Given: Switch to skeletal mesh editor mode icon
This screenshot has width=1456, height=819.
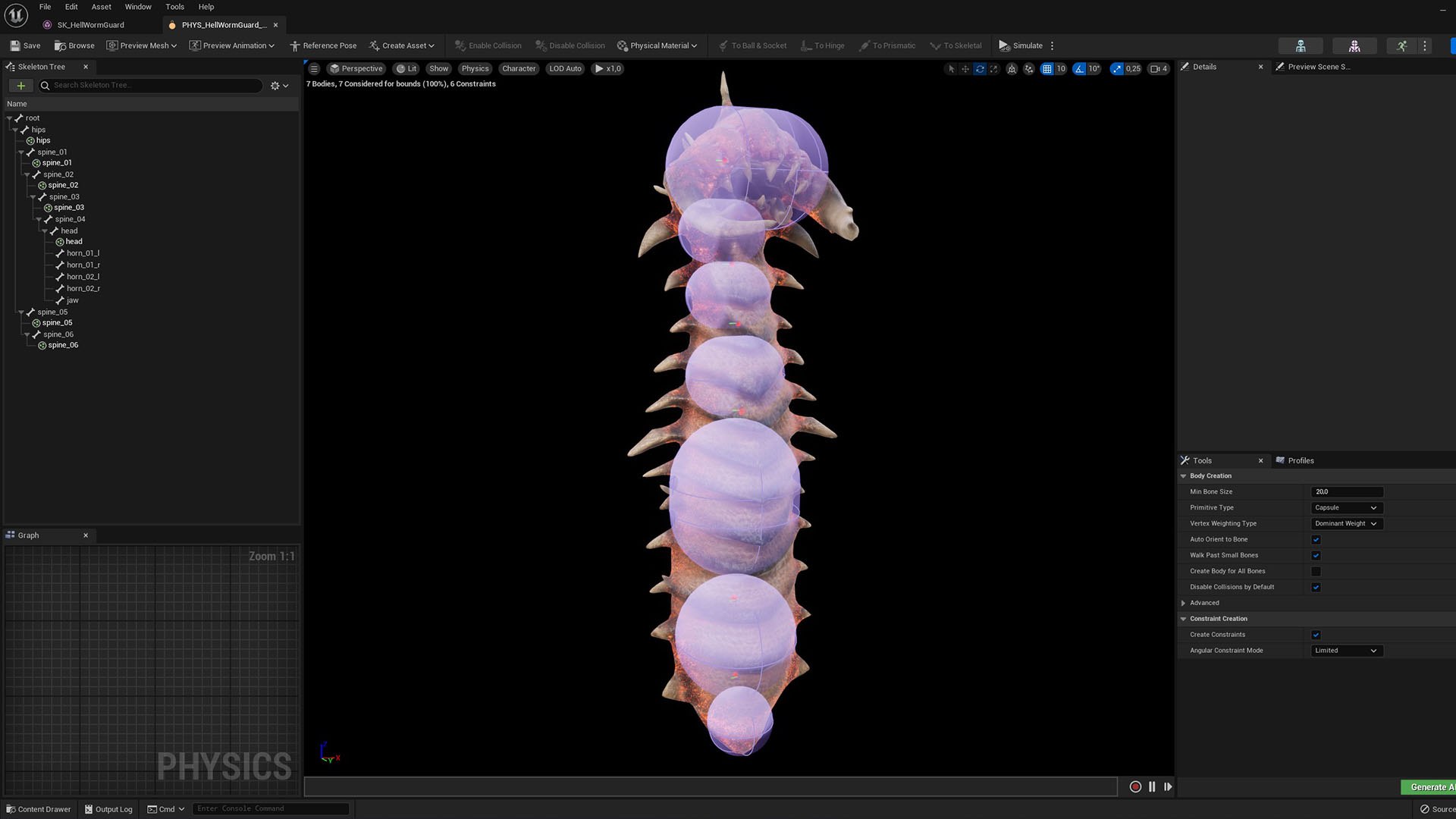Looking at the screenshot, I should point(1354,46).
